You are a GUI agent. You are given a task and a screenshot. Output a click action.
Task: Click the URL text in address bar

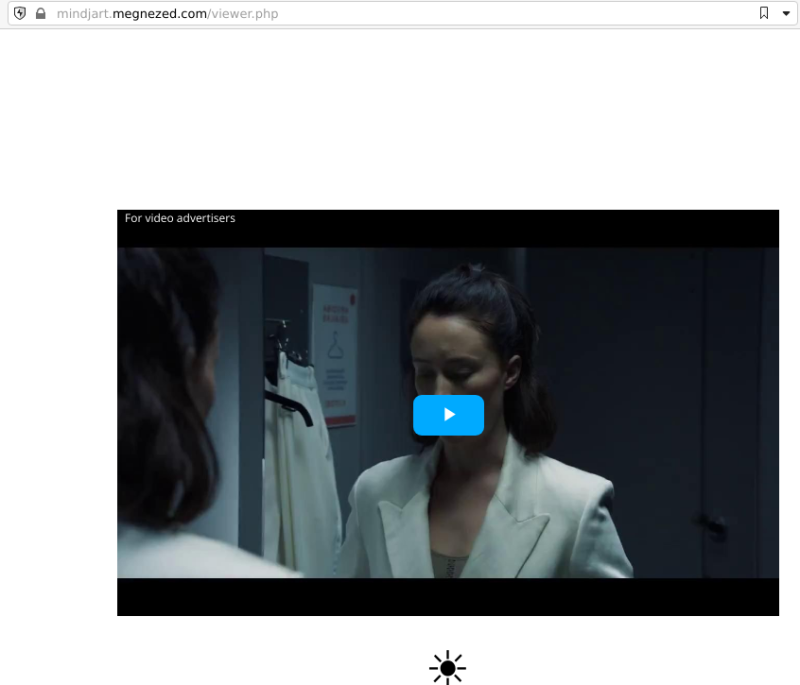[x=167, y=14]
